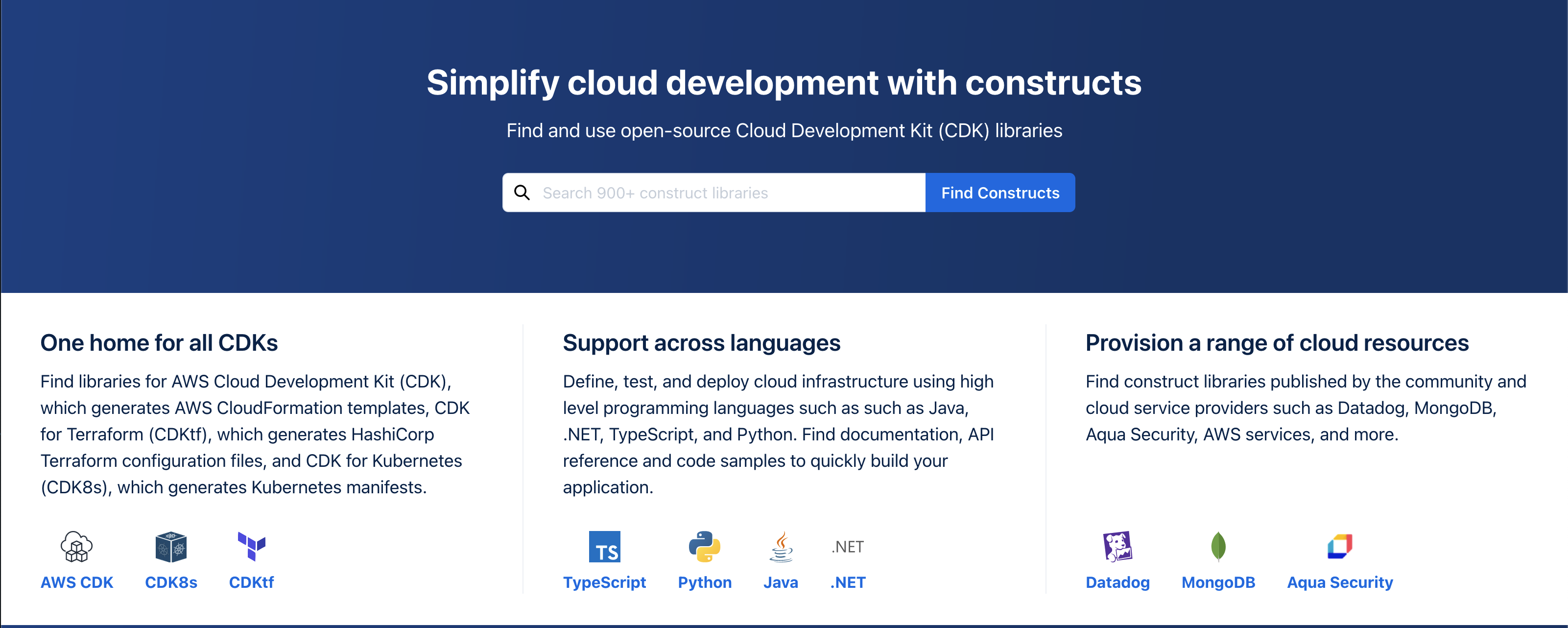Screen dimensions: 1568x628
Task: Select the Python language icon
Action: [704, 547]
